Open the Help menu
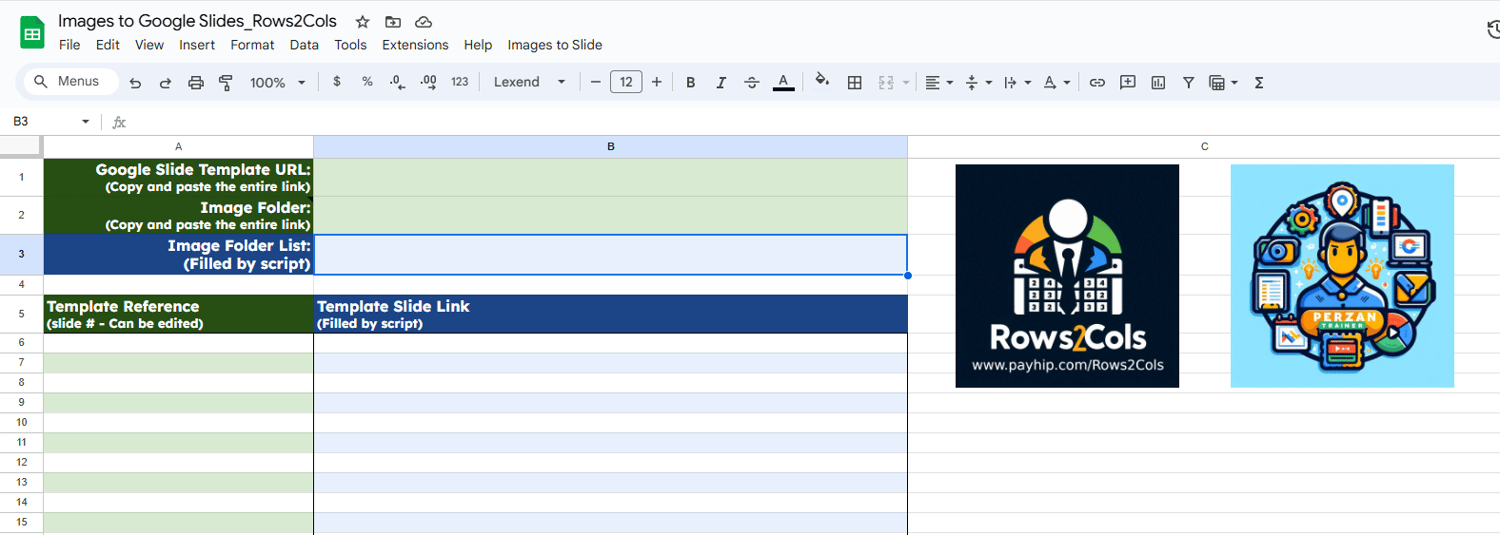Viewport: 1500px width, 535px height. coord(478,45)
